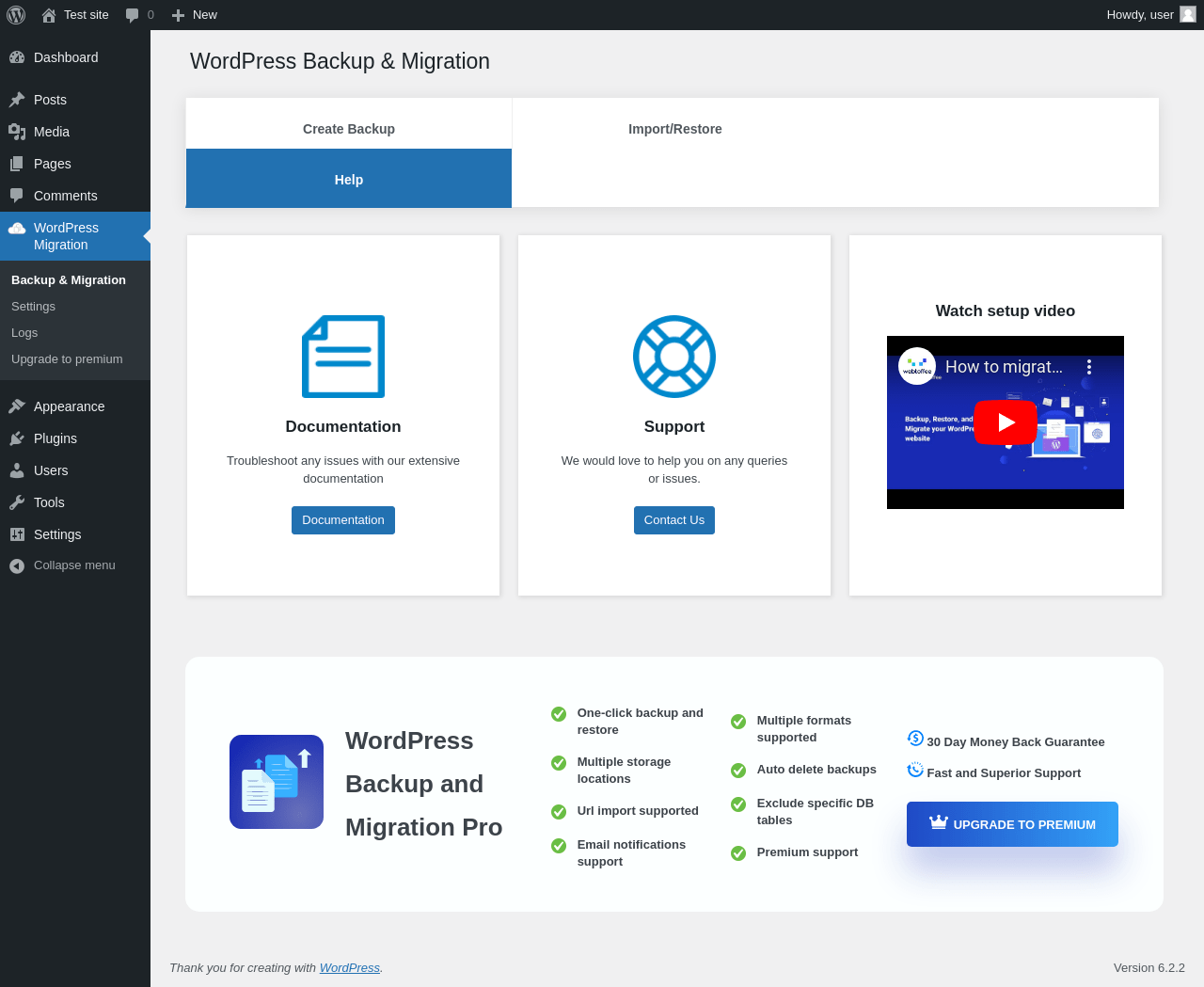
Task: Open the Test site home icon
Action: (49, 15)
